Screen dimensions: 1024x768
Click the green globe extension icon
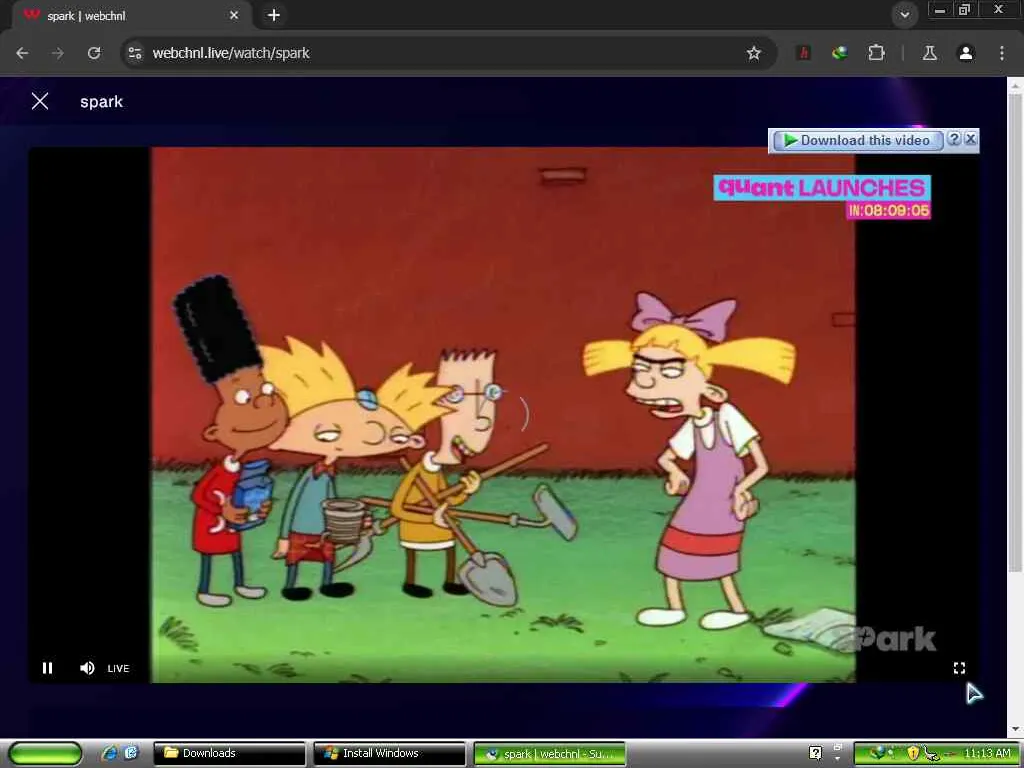[x=840, y=53]
